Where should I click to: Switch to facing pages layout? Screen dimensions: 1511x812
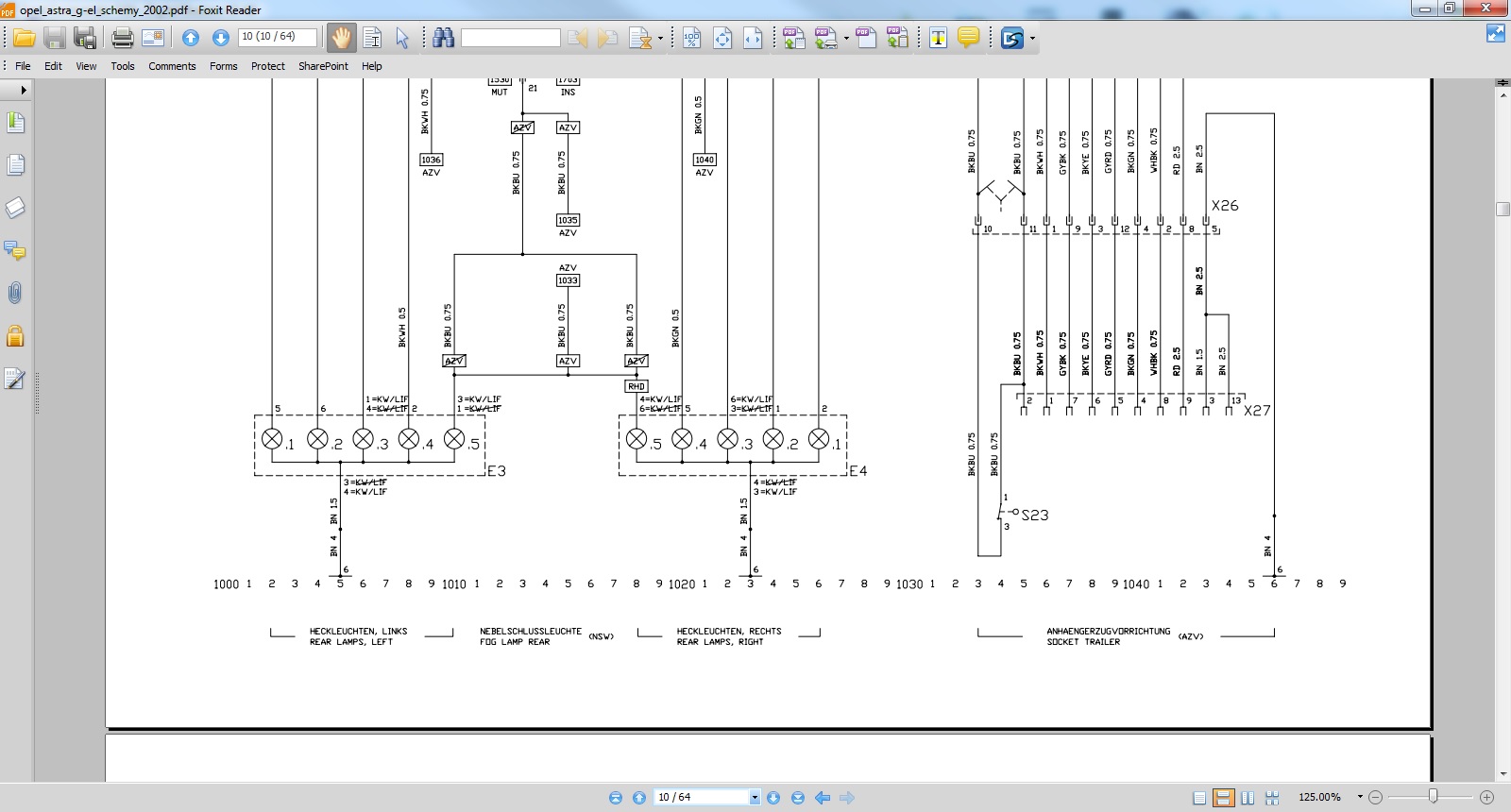tap(1248, 798)
